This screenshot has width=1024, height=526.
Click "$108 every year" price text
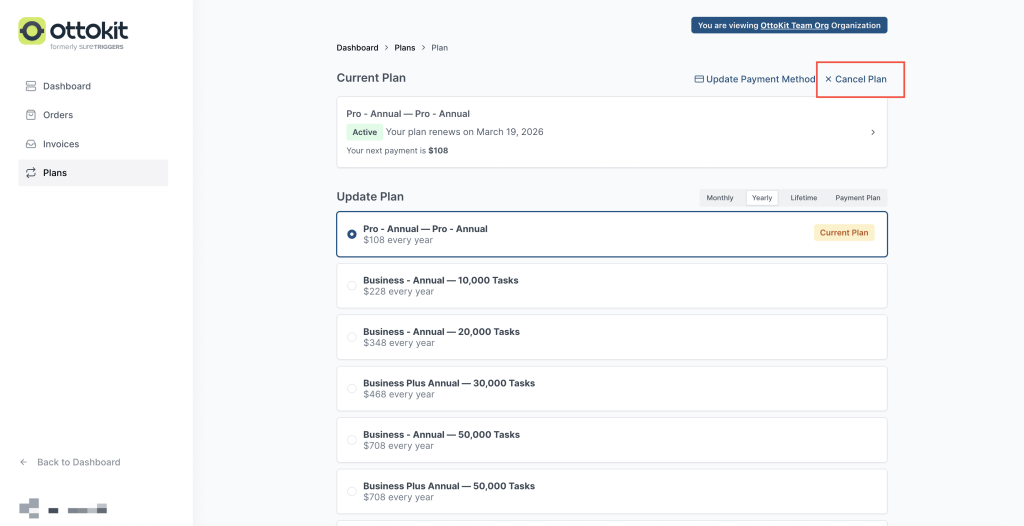[398, 240]
